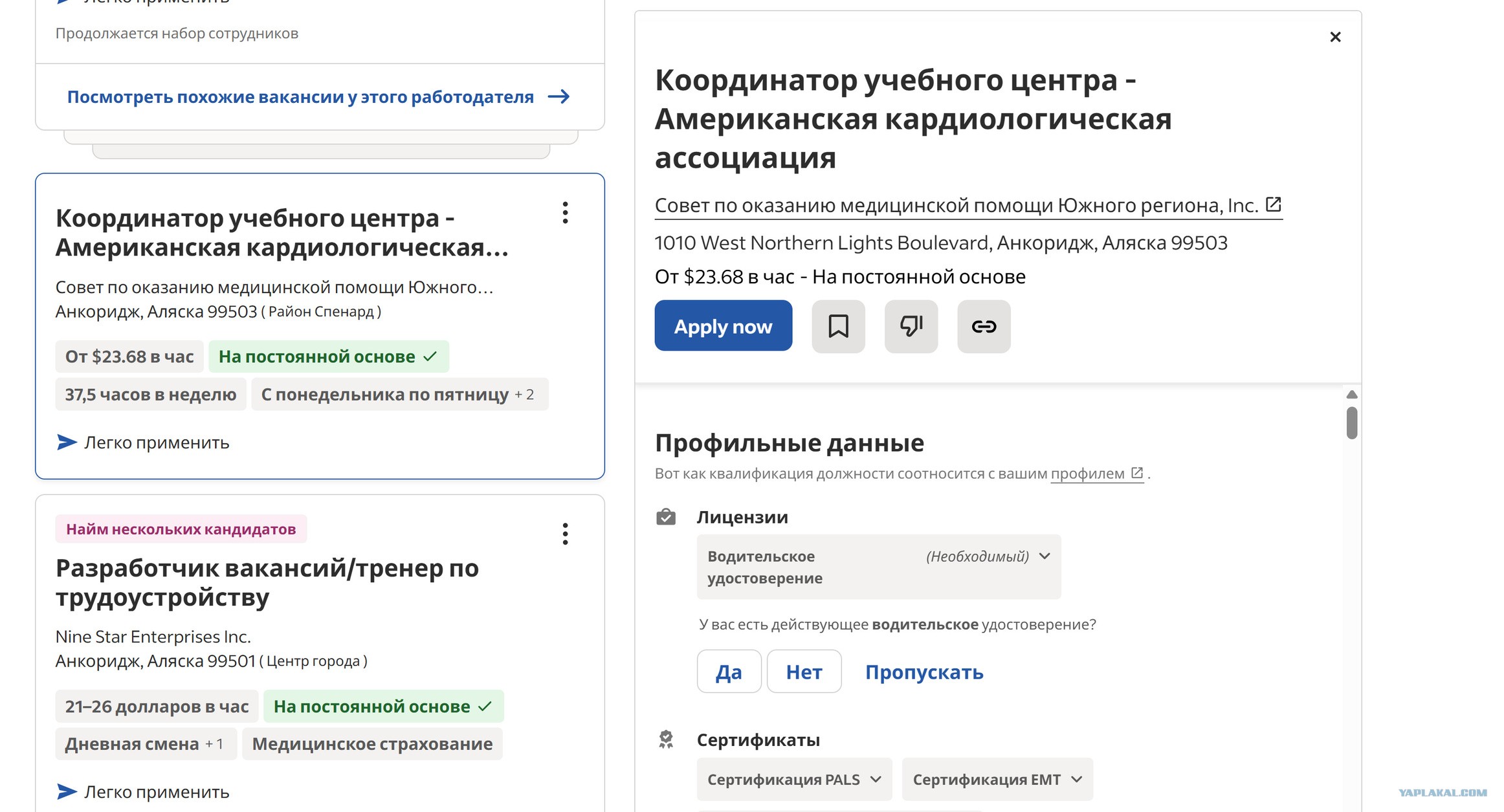Click external link icon beside employer name
This screenshot has height=812, width=1504.
pyautogui.click(x=1273, y=204)
